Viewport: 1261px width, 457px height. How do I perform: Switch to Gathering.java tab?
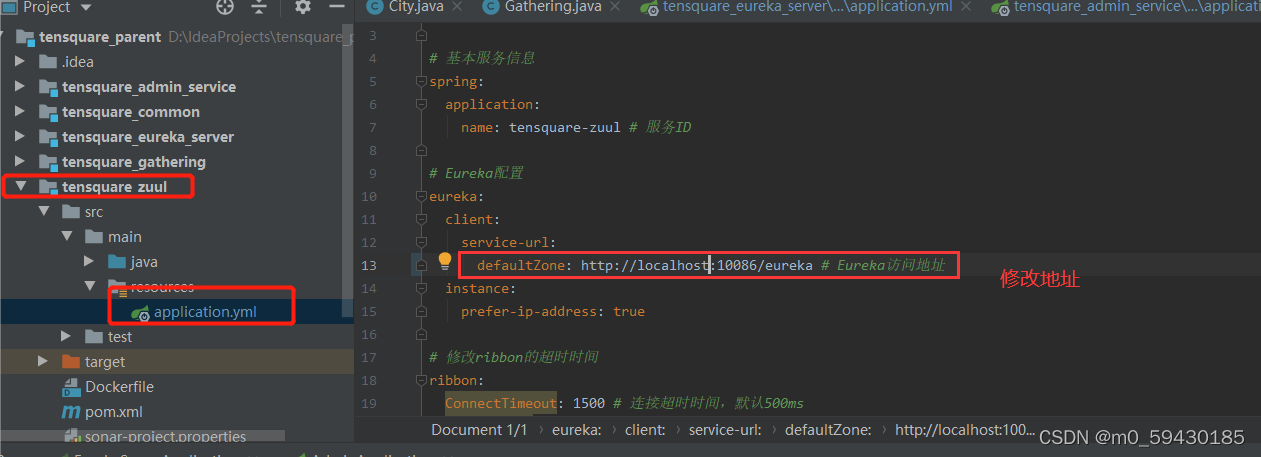click(551, 7)
